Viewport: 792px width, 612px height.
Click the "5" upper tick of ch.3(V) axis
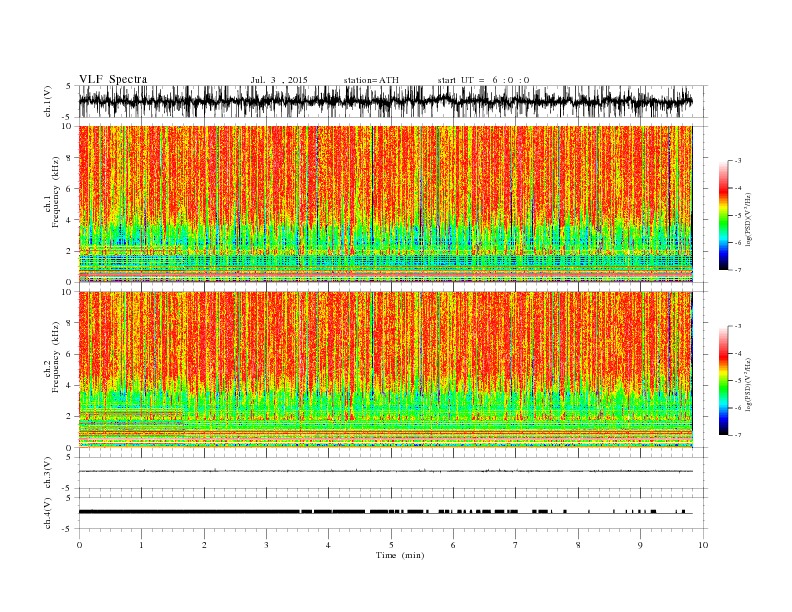pyautogui.click(x=70, y=457)
